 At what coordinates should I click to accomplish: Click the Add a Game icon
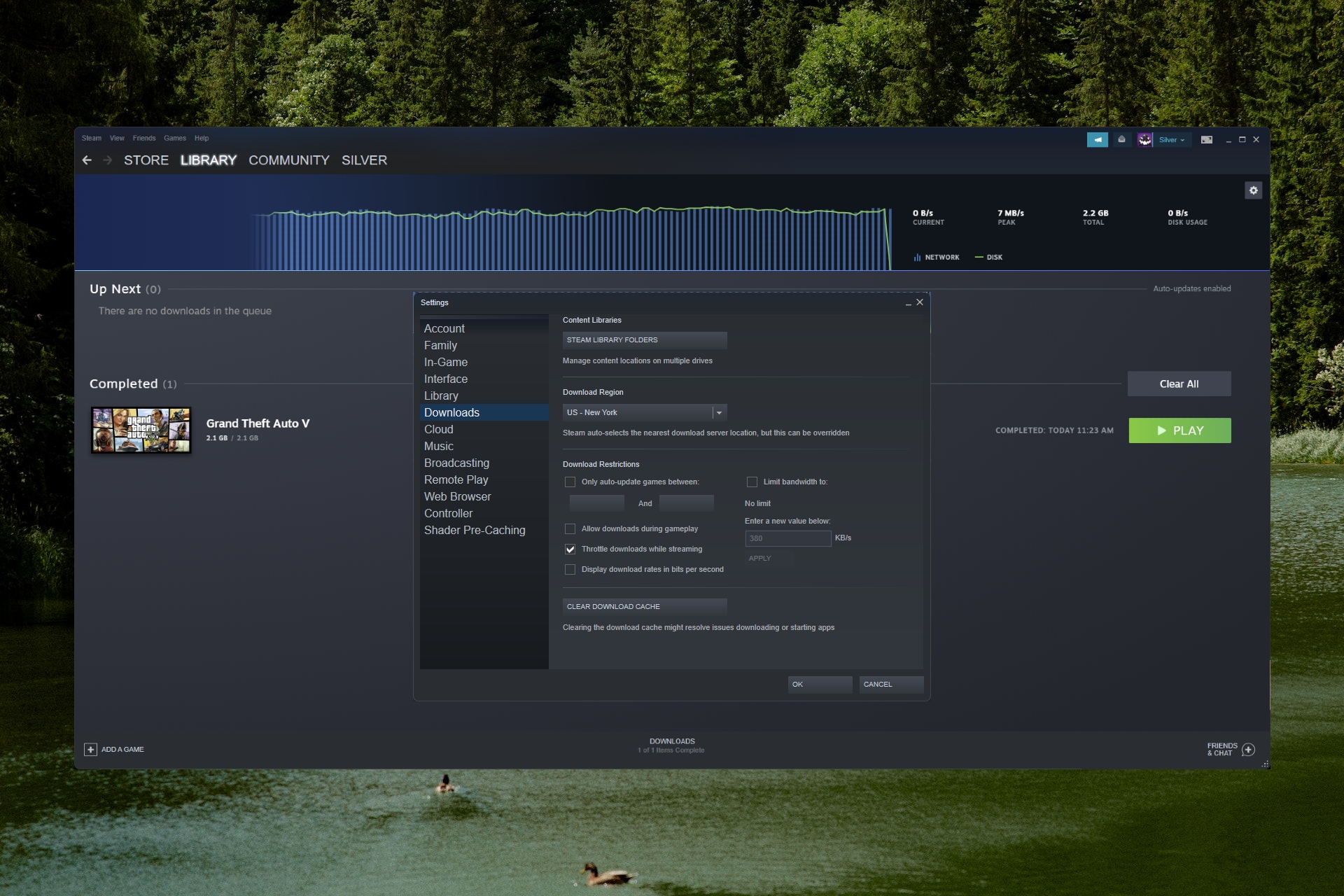coord(91,749)
